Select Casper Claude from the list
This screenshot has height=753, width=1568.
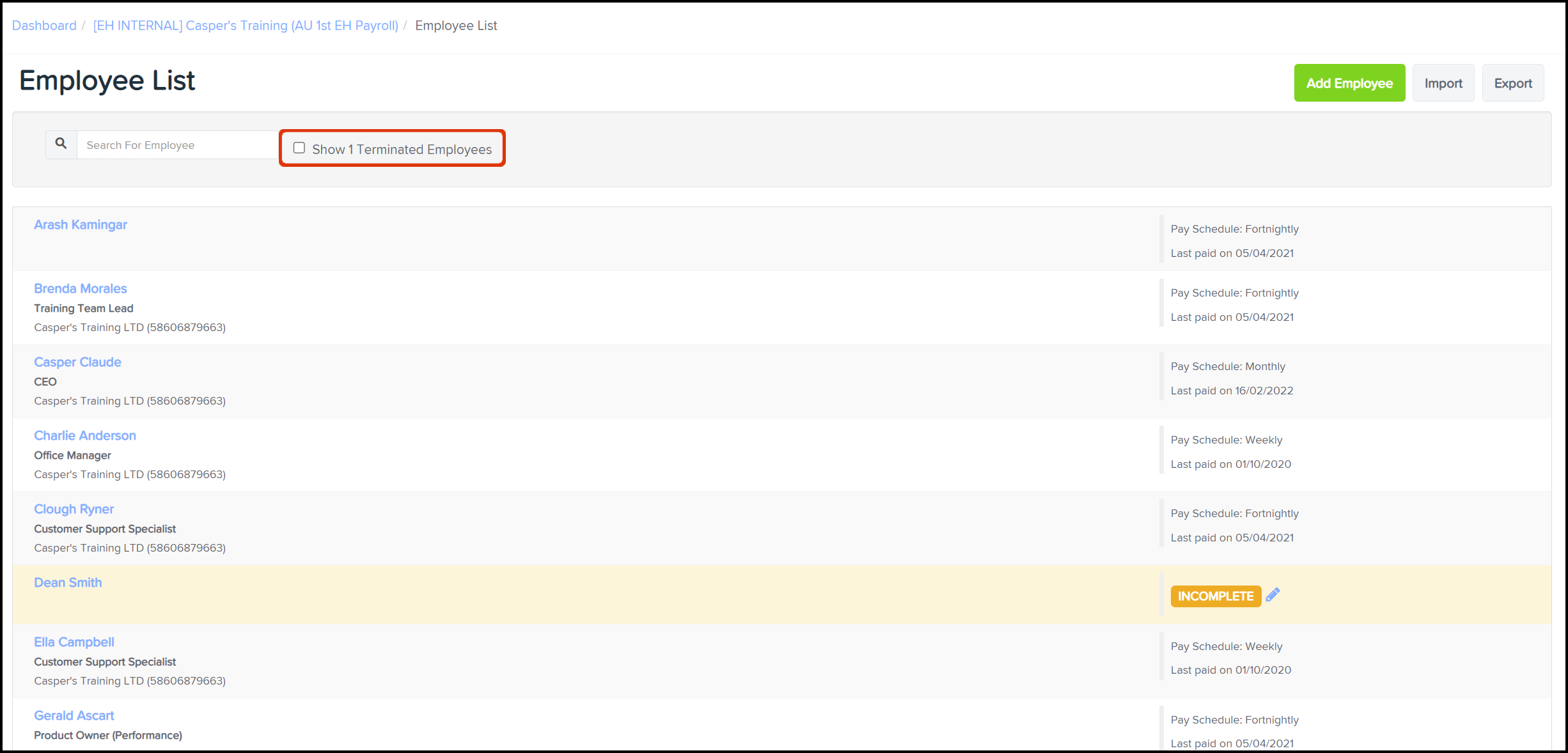click(77, 362)
